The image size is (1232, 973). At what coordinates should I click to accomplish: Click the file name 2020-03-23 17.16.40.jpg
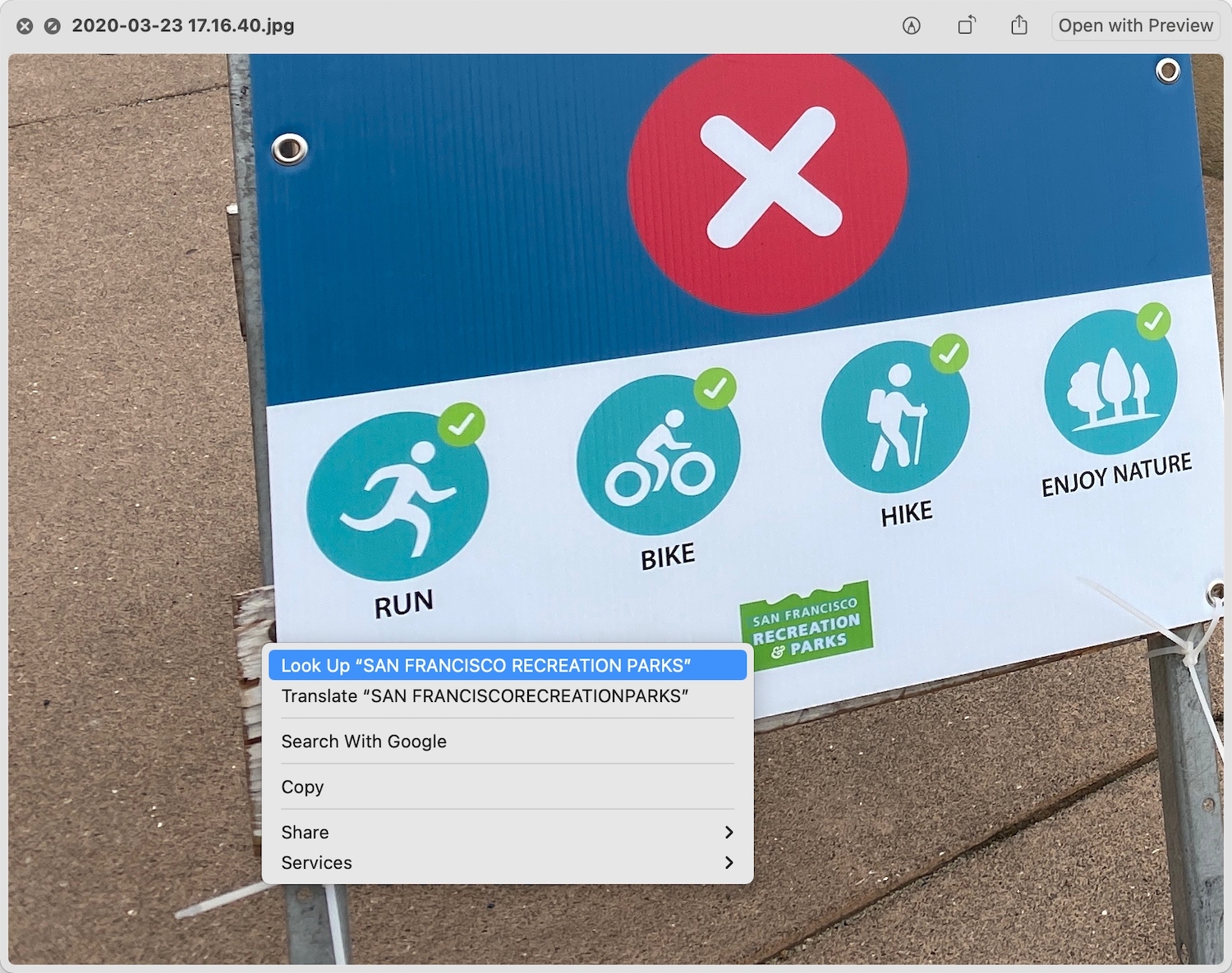tap(183, 25)
